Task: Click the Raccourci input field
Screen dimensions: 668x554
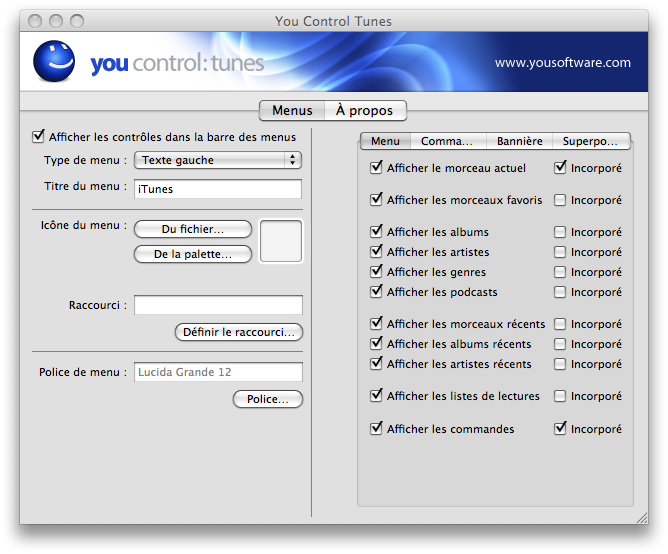Action: pyautogui.click(x=218, y=305)
